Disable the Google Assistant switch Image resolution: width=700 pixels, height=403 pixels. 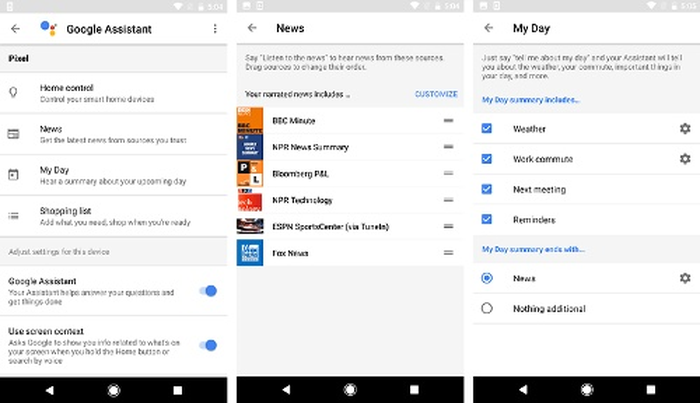[x=208, y=291]
